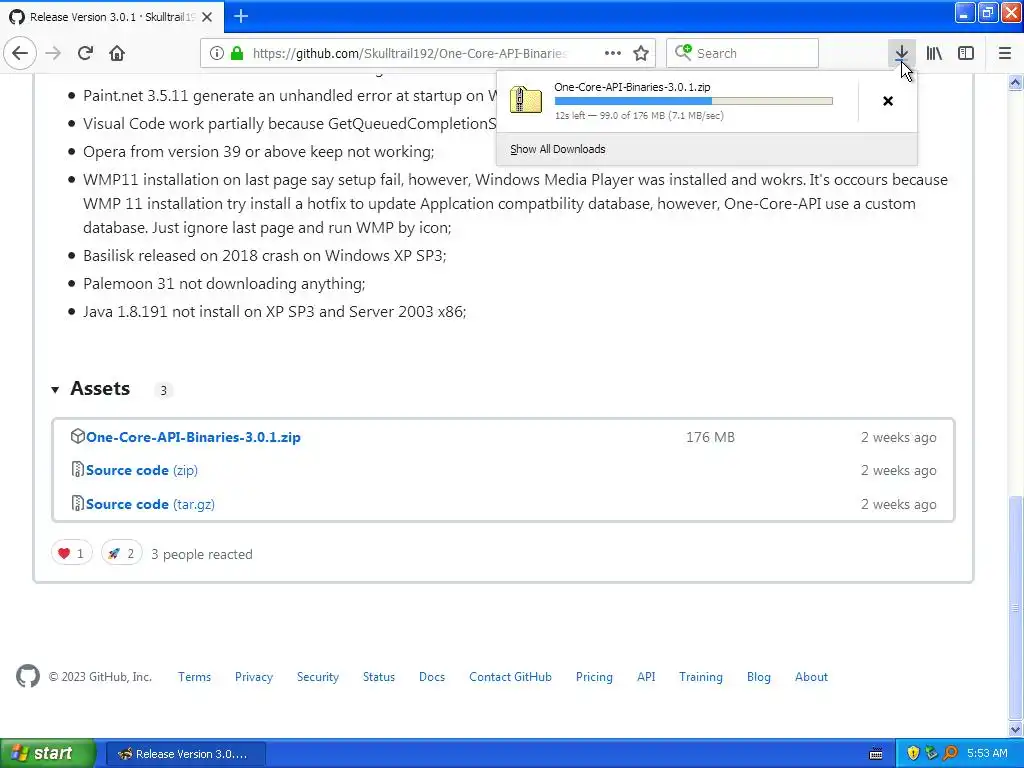This screenshot has height=768, width=1024.
Task: Download Source code (tar.gz)
Action: pyautogui.click(x=150, y=504)
